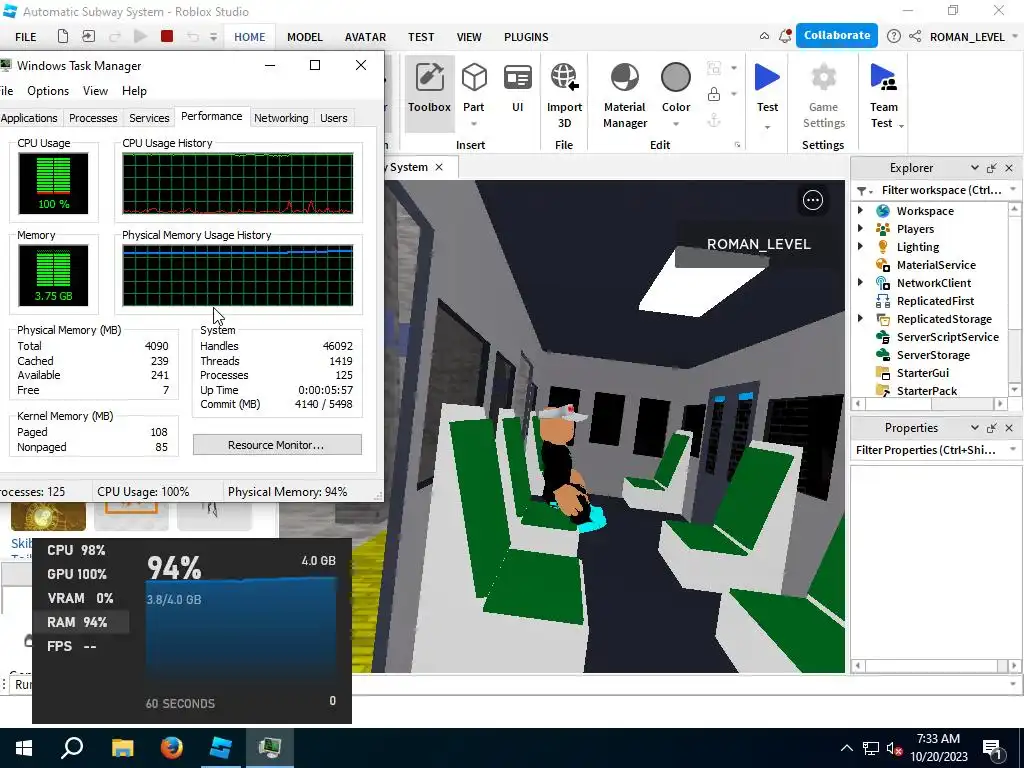Viewport: 1024px width, 768px height.
Task: Click the filter funnel icon in Explorer
Action: click(861, 191)
